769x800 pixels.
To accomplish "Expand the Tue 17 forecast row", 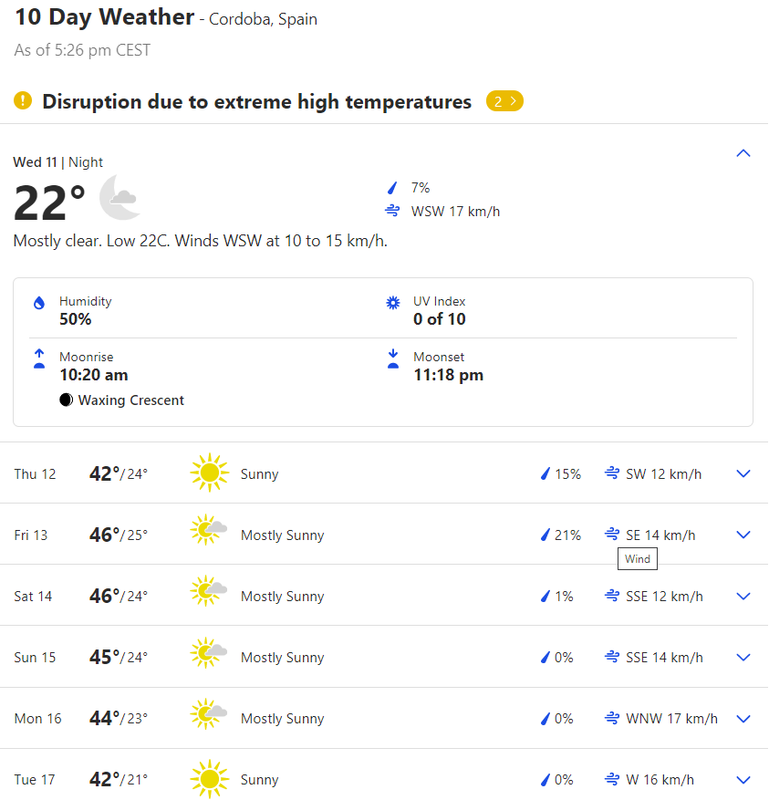I will point(743,779).
